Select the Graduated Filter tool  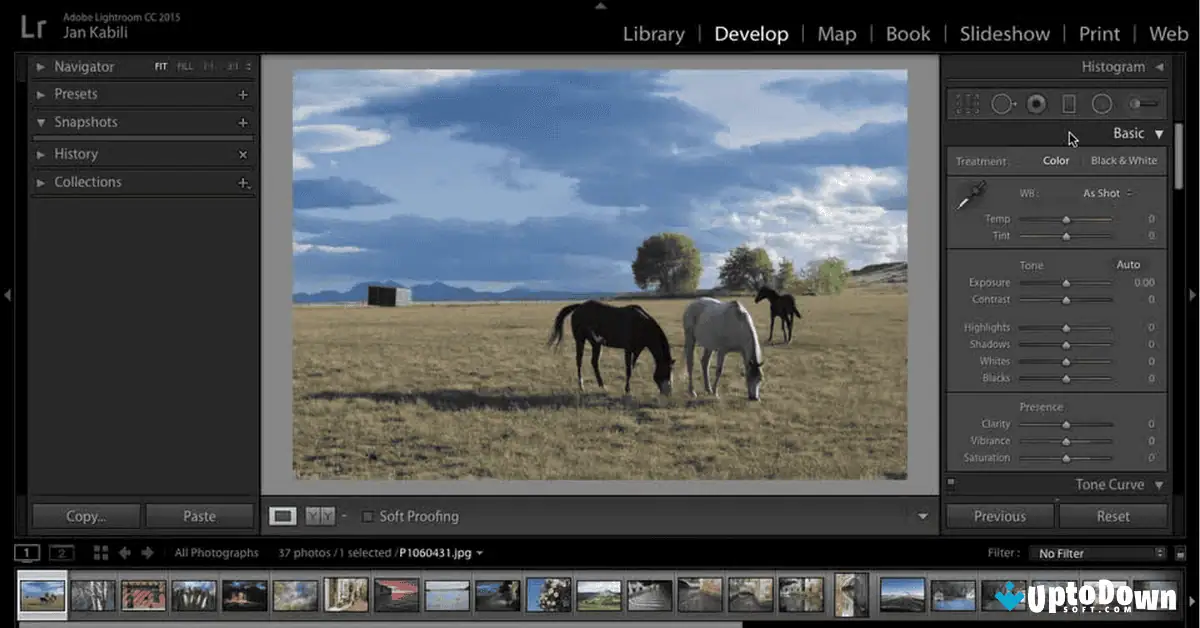click(1069, 103)
